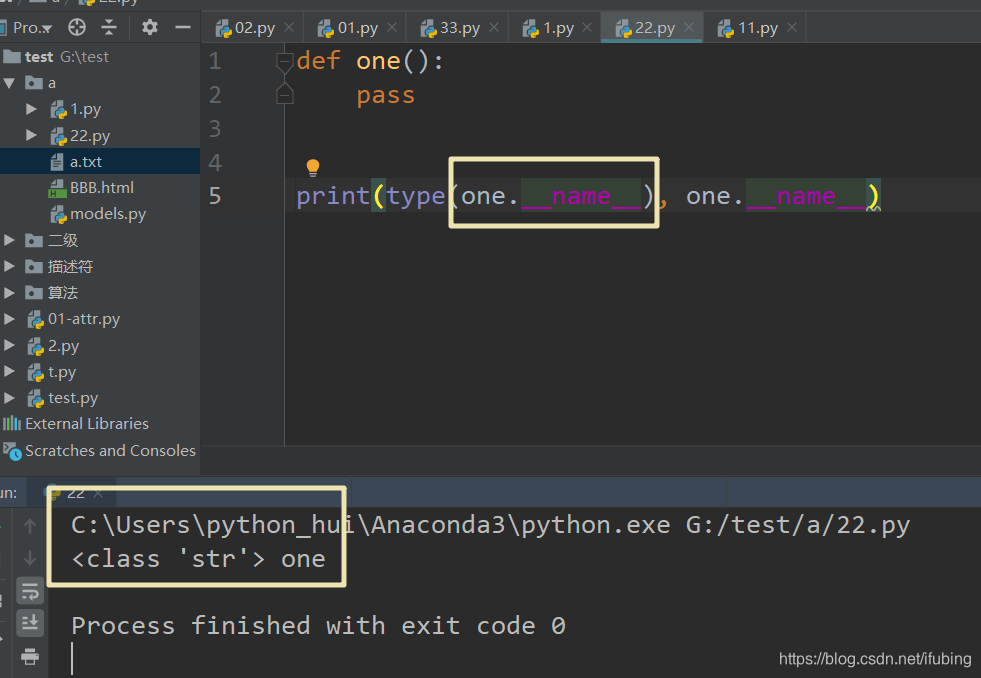Click the 01-attr.py Python file icon

click(36, 320)
